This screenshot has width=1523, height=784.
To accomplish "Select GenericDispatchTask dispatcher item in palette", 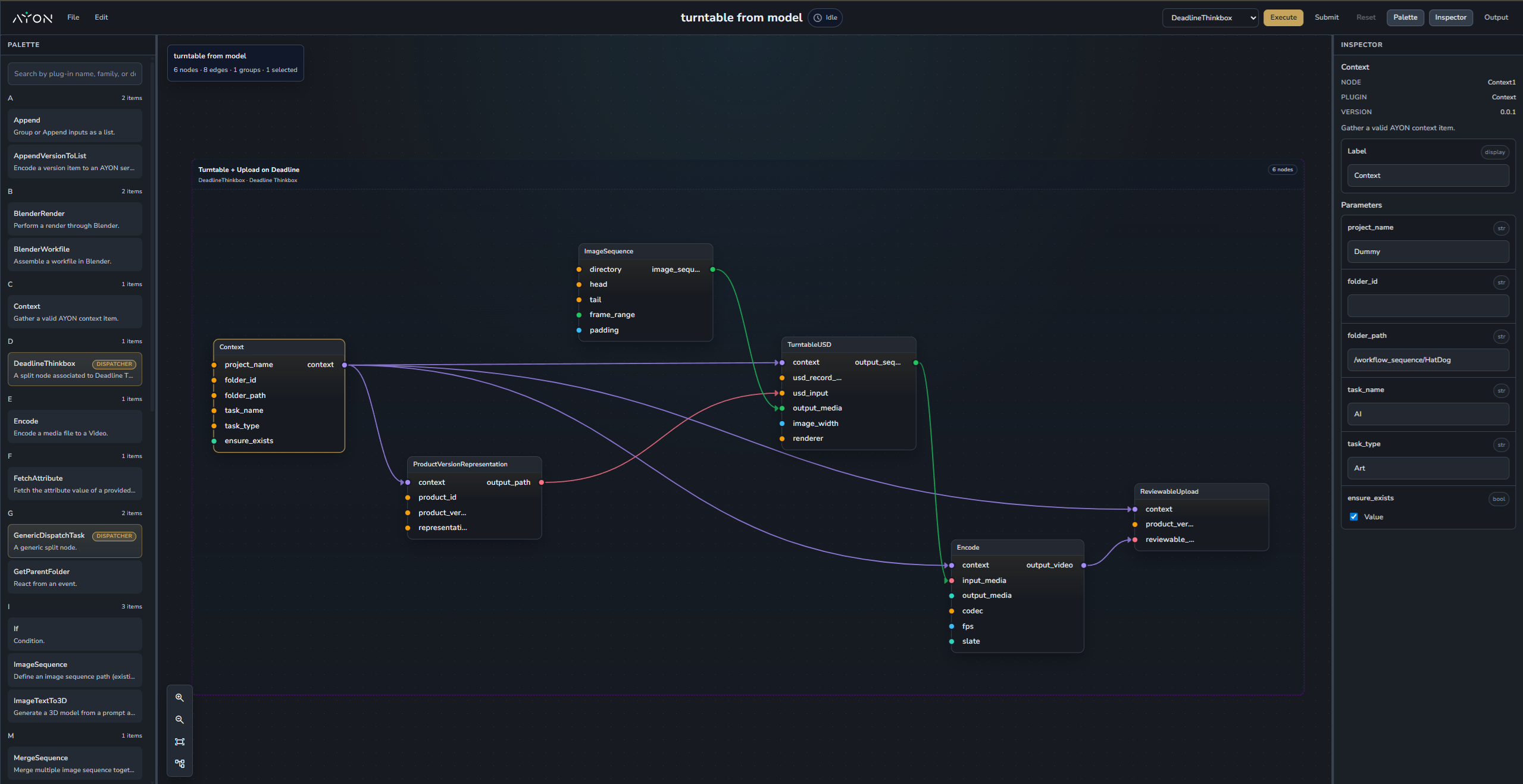I will 74,541.
